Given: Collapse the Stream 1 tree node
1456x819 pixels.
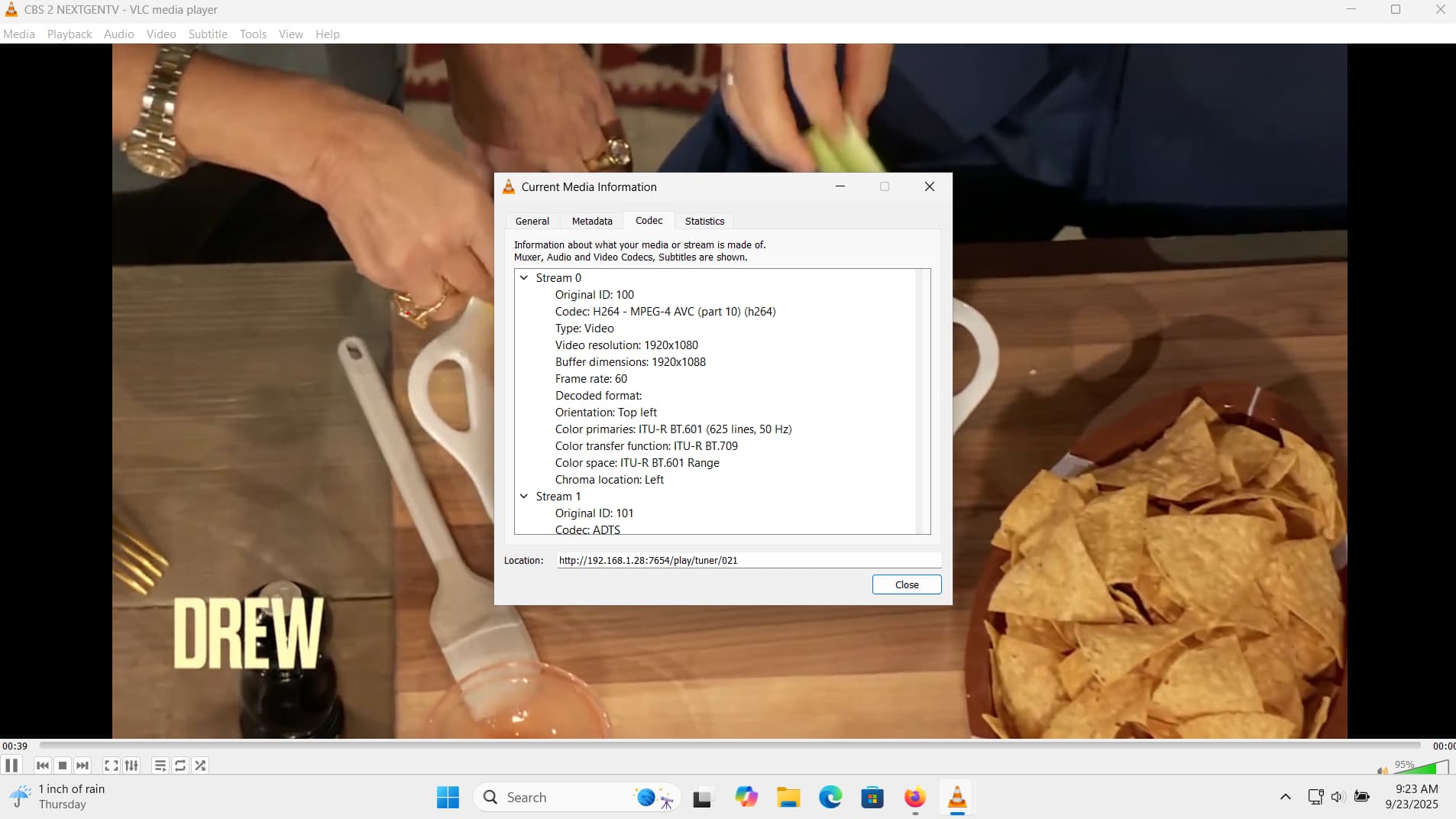Looking at the screenshot, I should (x=524, y=497).
